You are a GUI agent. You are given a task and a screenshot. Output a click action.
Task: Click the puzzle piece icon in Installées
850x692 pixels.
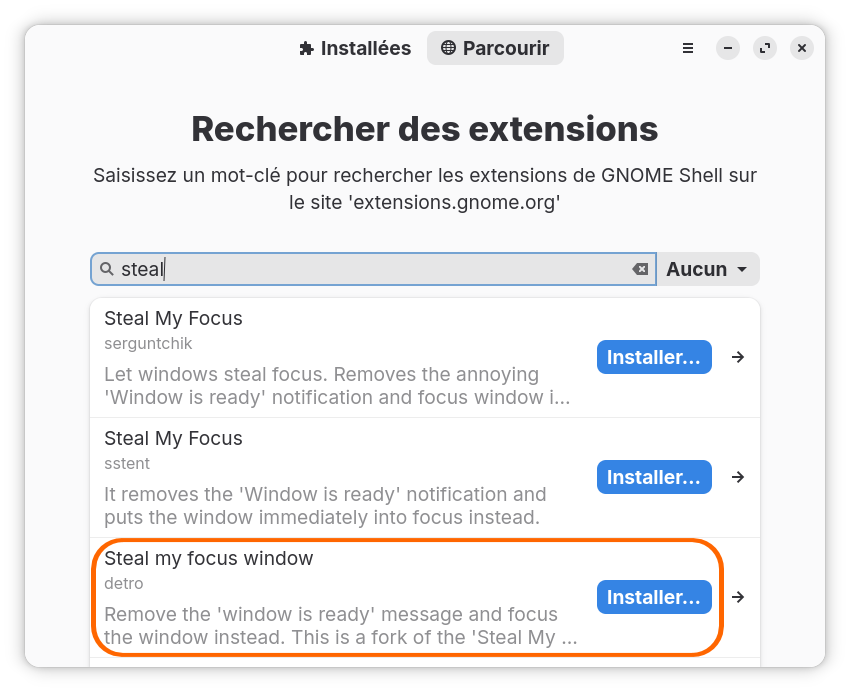(307, 48)
